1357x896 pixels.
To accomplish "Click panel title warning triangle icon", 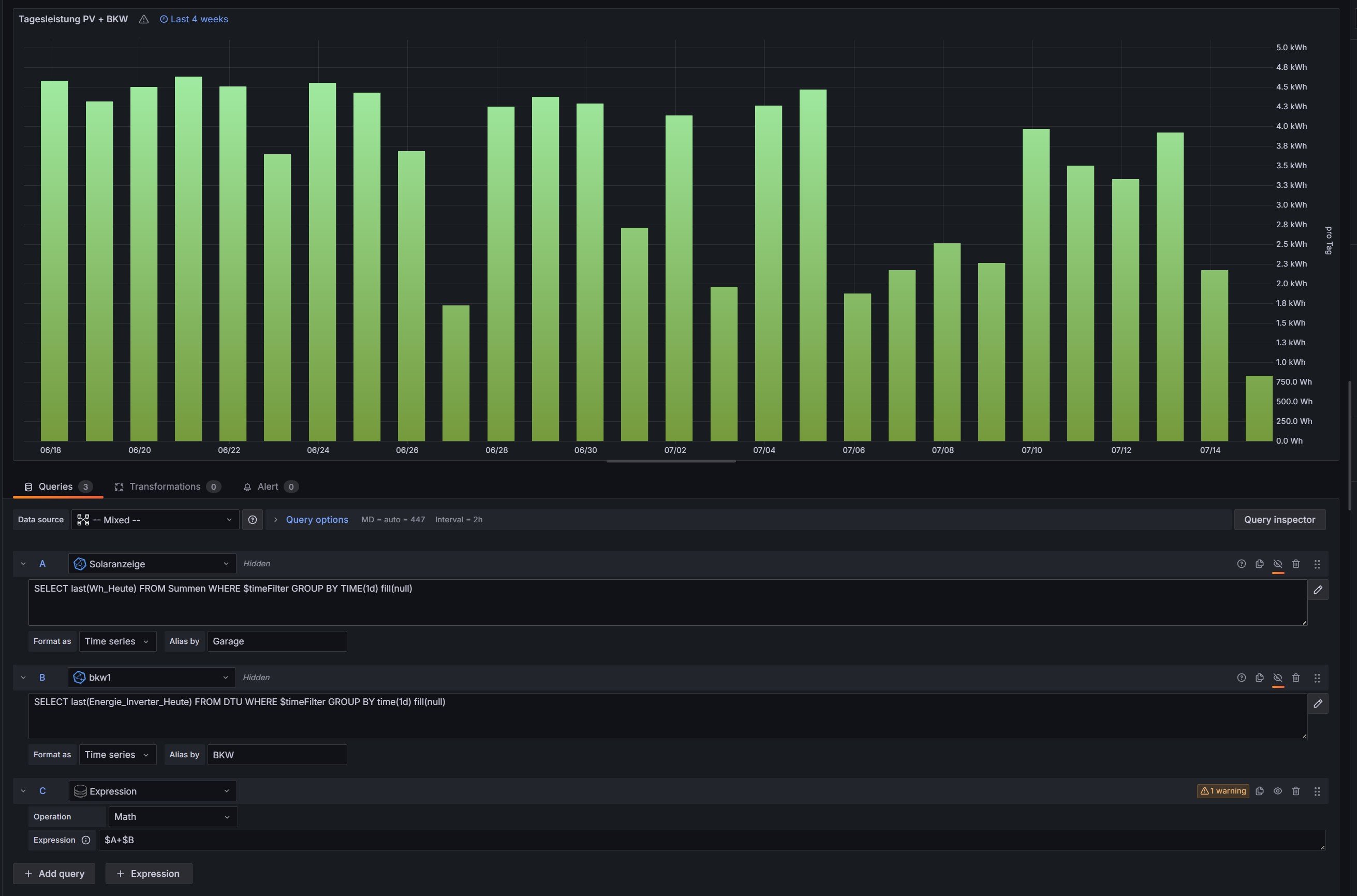I will [x=144, y=20].
